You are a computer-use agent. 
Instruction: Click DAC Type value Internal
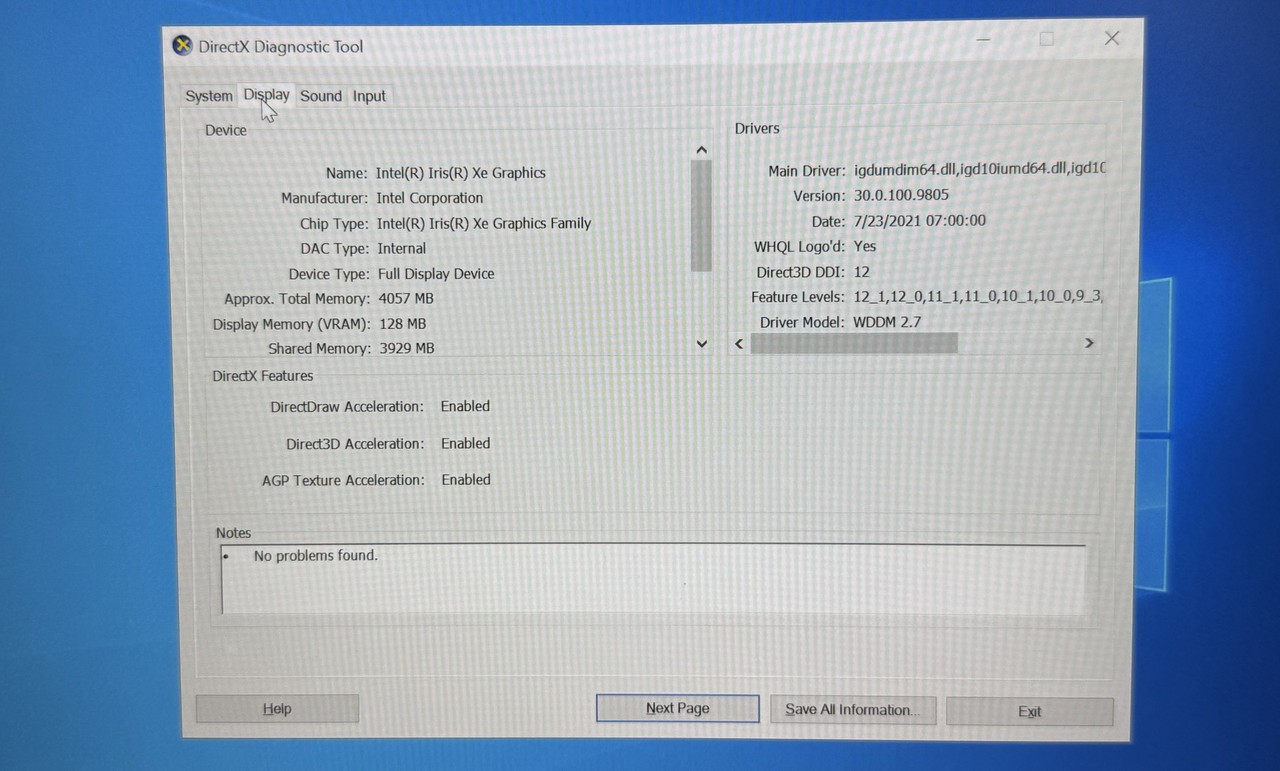click(x=402, y=248)
